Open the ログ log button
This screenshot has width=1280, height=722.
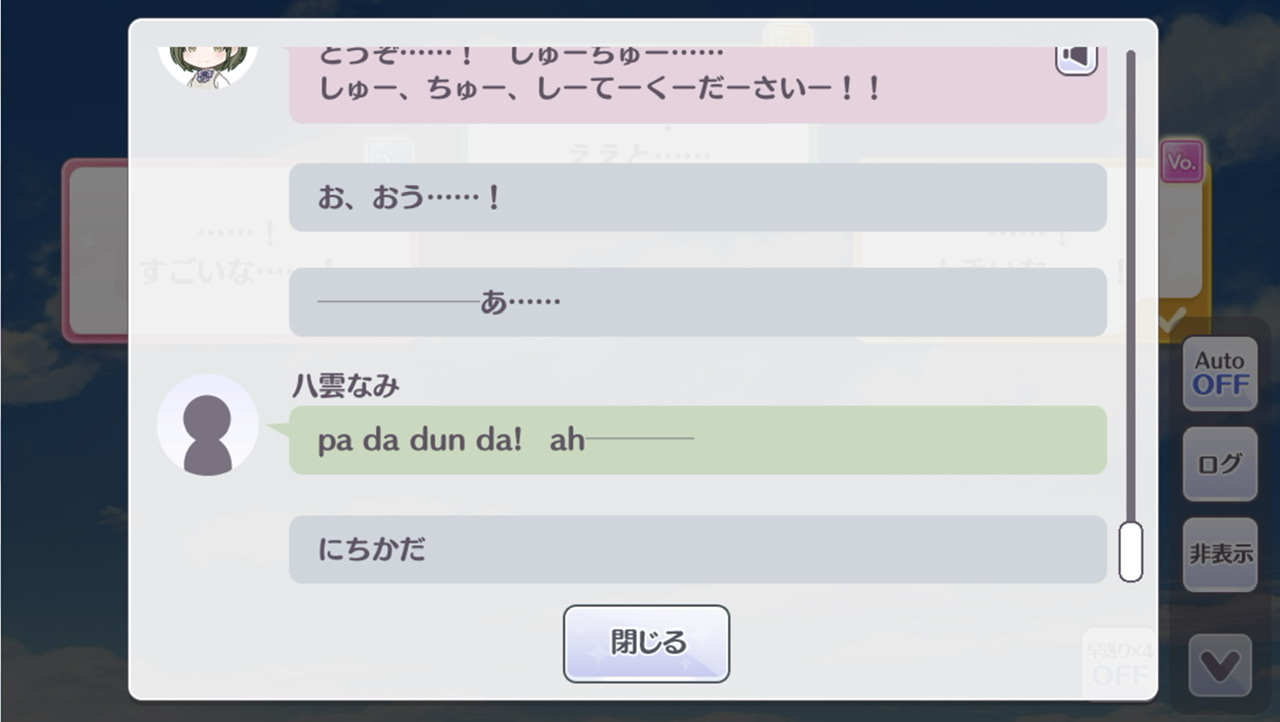(1220, 464)
